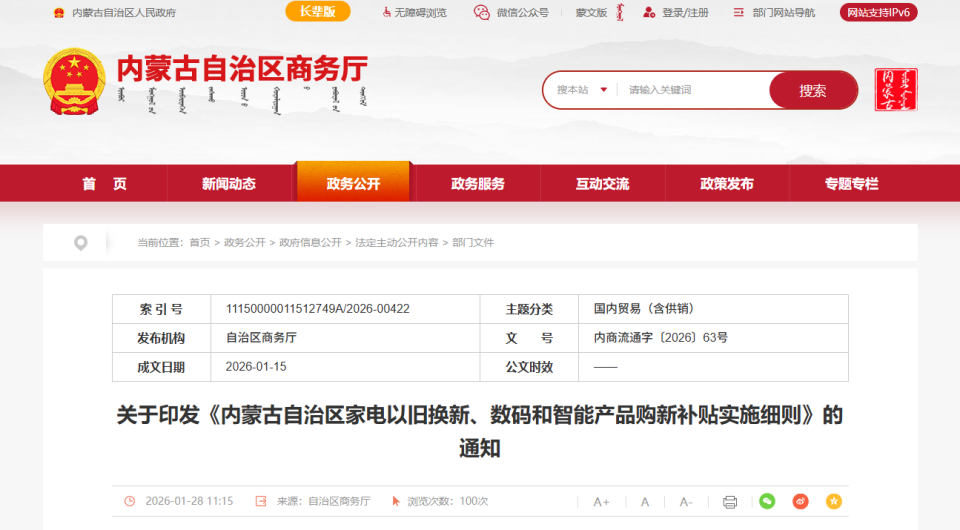Open 无障碍浏览 link

[x=421, y=12]
